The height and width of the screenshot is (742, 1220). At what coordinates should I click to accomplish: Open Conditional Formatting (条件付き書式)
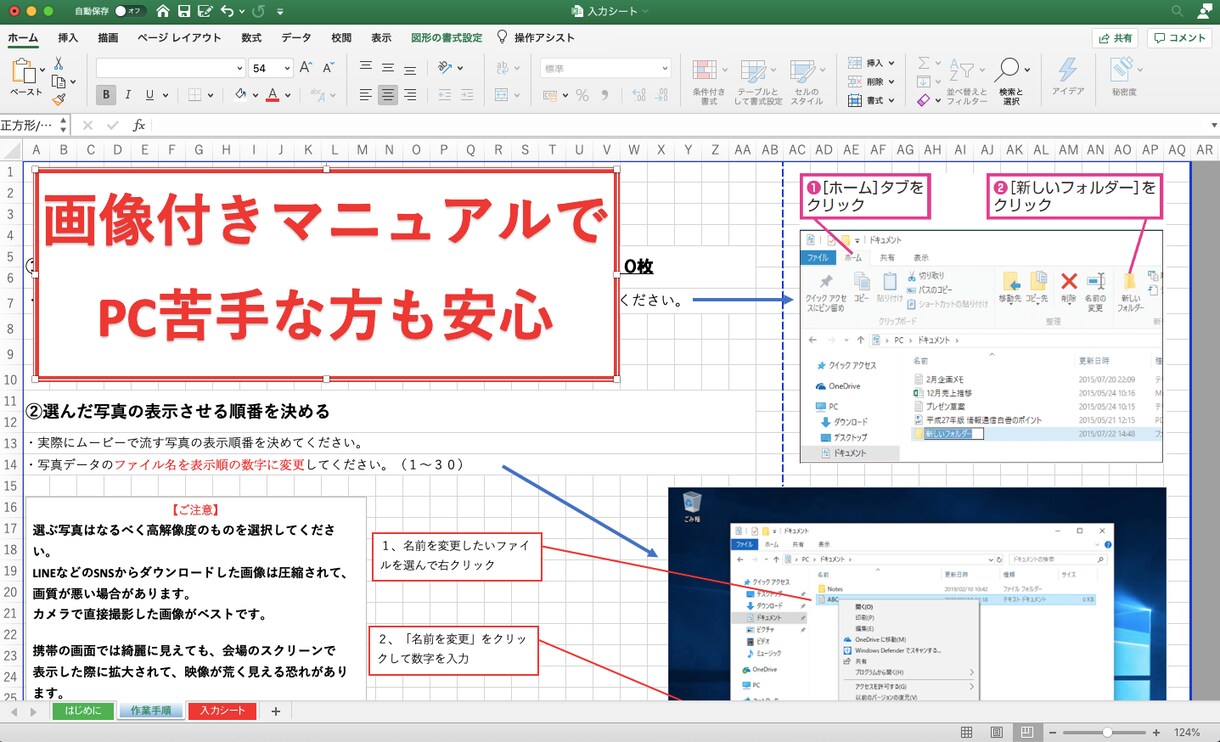(708, 81)
